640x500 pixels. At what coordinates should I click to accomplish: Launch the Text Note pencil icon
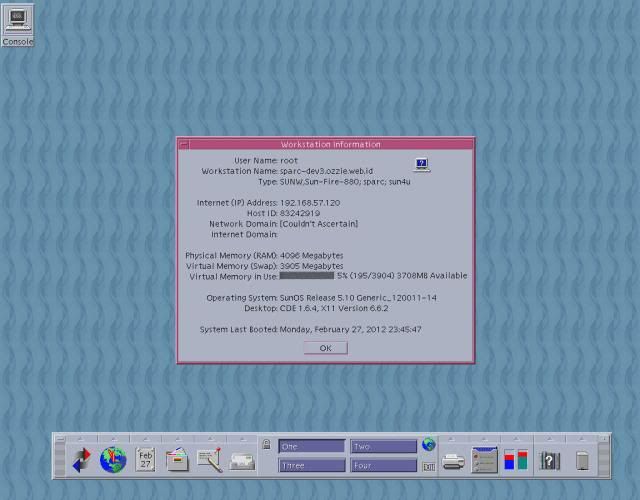click(210, 460)
